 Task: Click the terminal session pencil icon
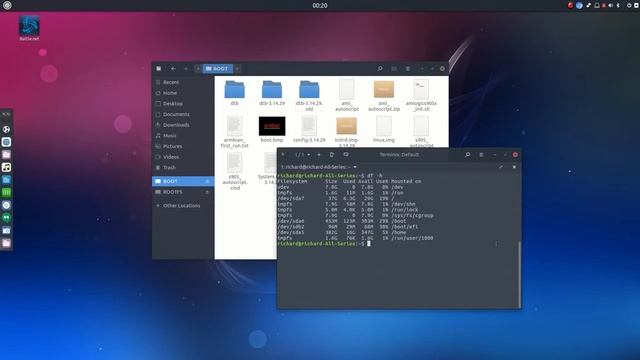coord(501,167)
